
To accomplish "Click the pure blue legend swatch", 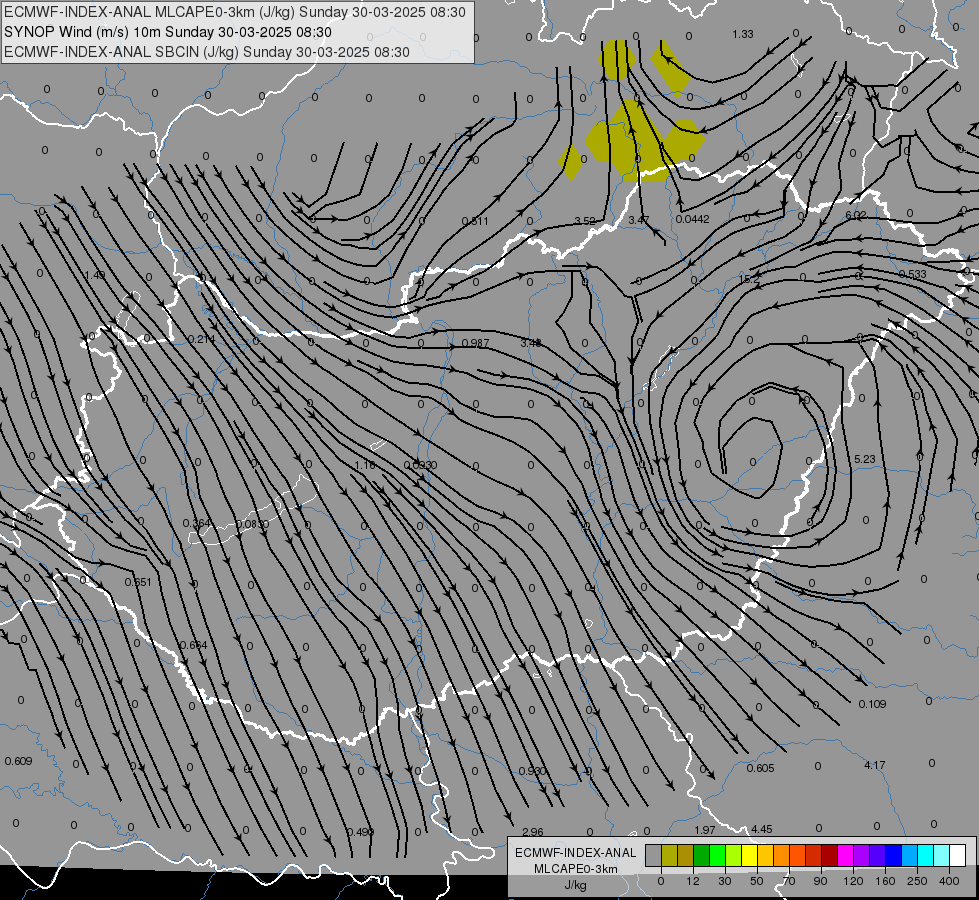I will [x=893, y=855].
